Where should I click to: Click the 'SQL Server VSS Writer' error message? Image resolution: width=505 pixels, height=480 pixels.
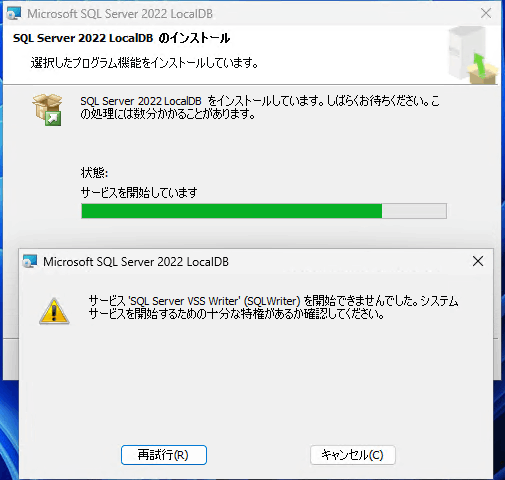[273, 307]
